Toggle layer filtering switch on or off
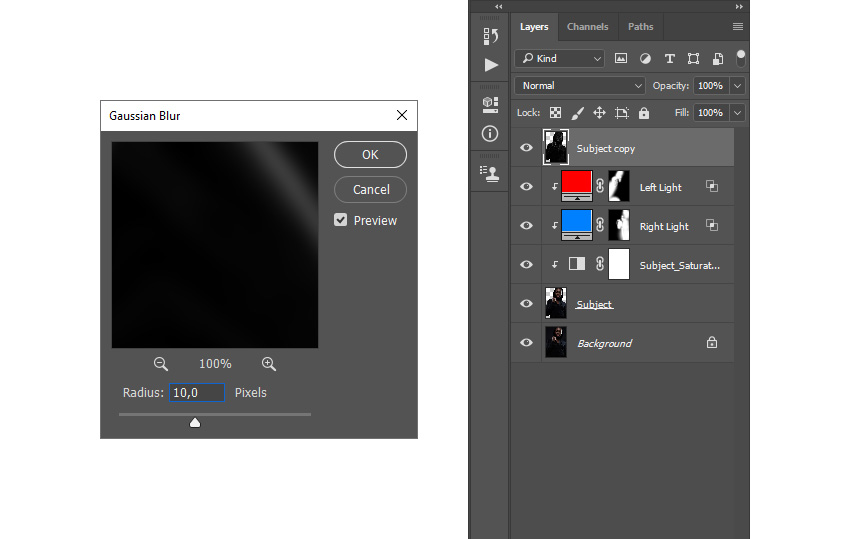 click(740, 58)
